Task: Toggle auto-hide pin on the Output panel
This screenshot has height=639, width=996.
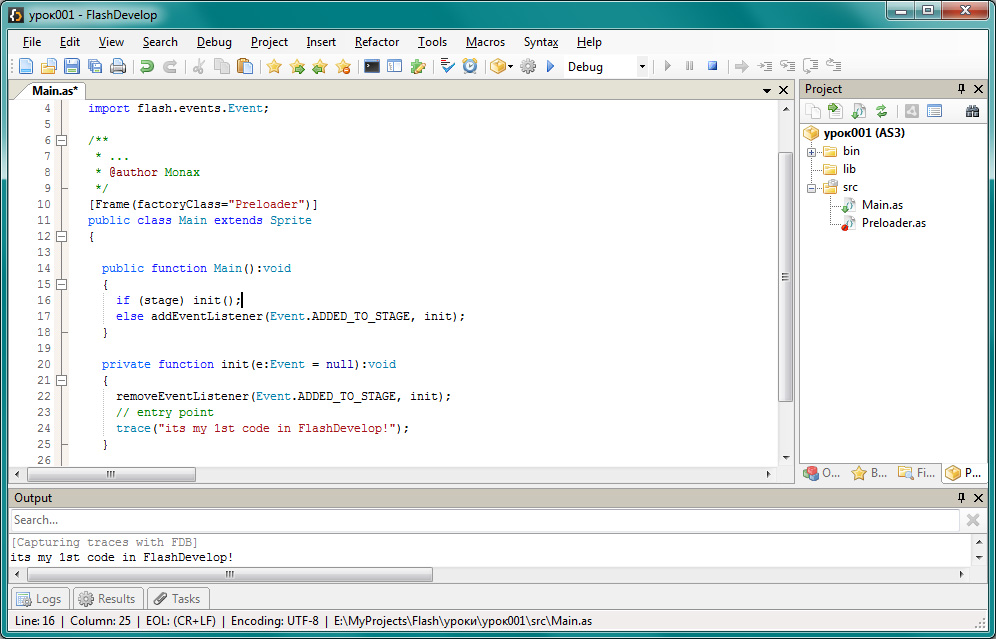Action: (x=962, y=498)
